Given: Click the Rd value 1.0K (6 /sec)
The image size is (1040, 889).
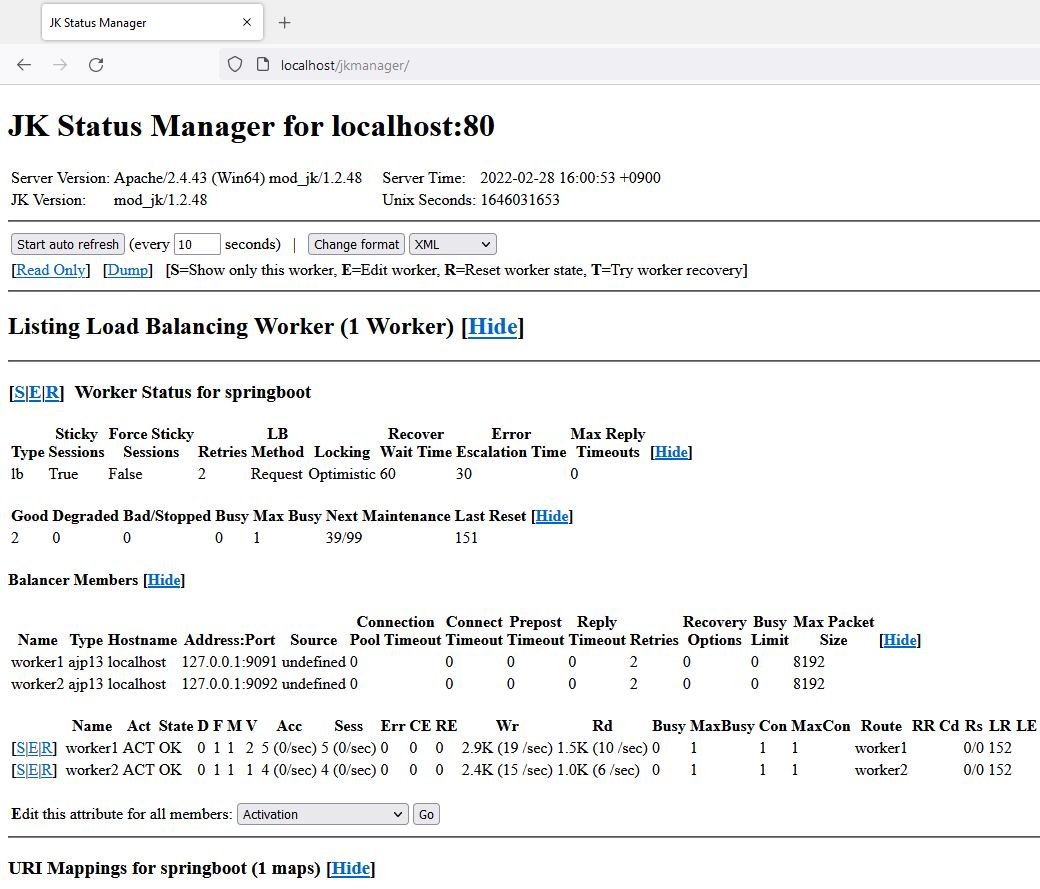Looking at the screenshot, I should coord(598,770).
